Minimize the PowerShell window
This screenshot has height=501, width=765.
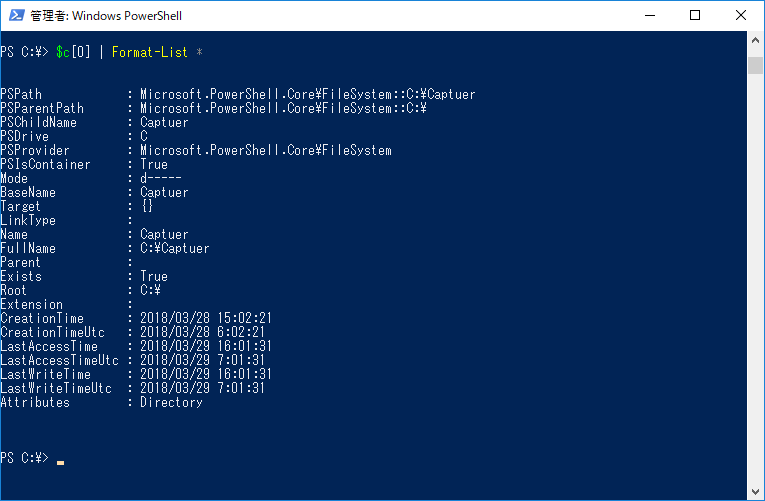pyautogui.click(x=649, y=15)
